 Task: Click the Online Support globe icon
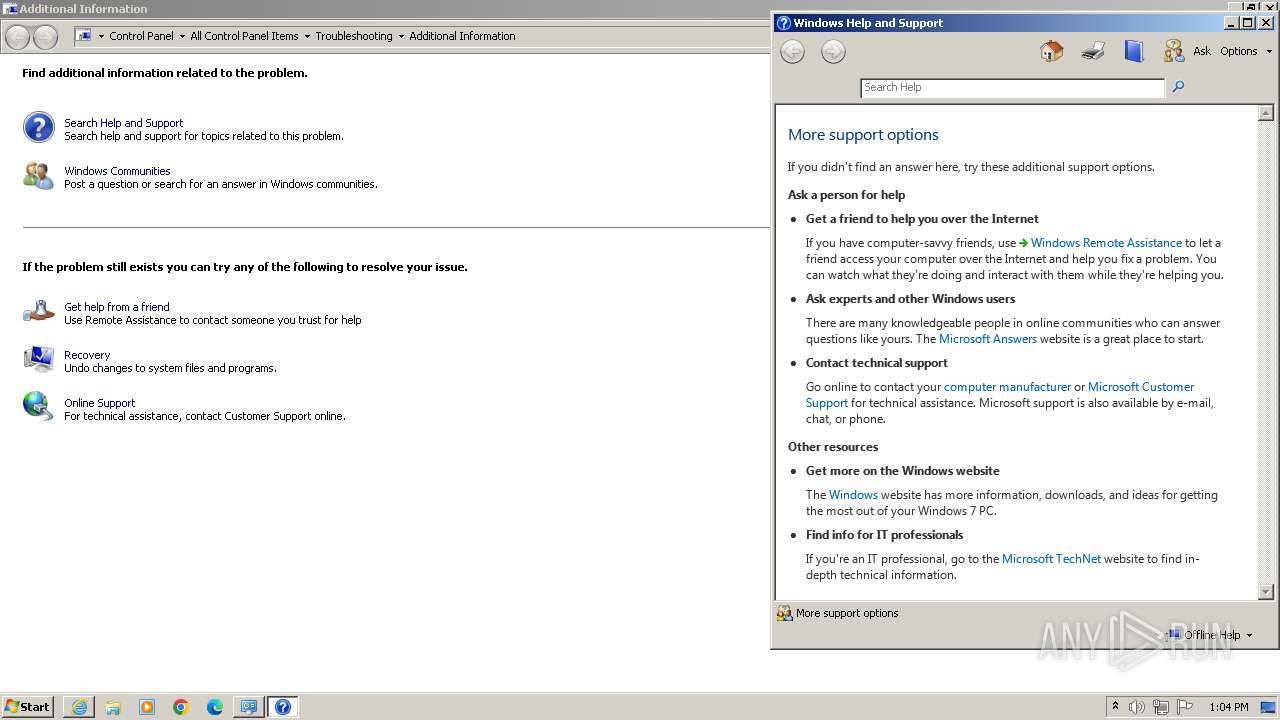[x=39, y=406]
